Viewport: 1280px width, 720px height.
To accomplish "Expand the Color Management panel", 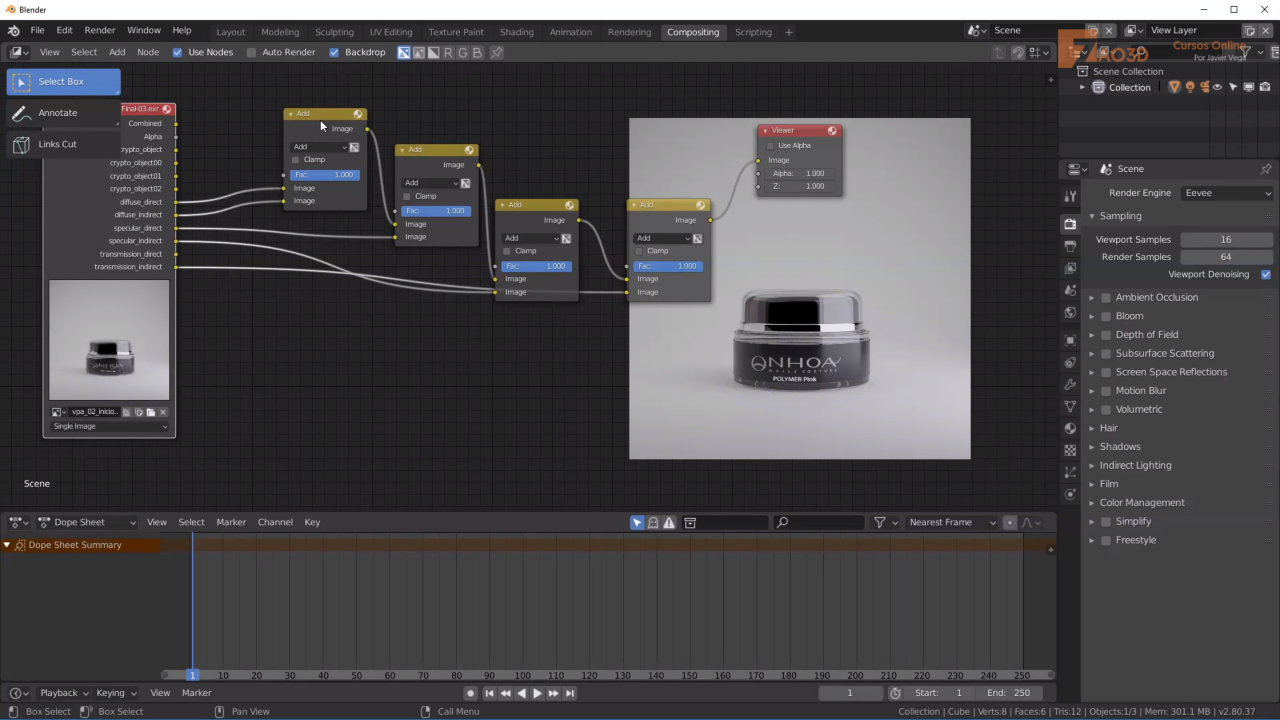I will 1092,502.
